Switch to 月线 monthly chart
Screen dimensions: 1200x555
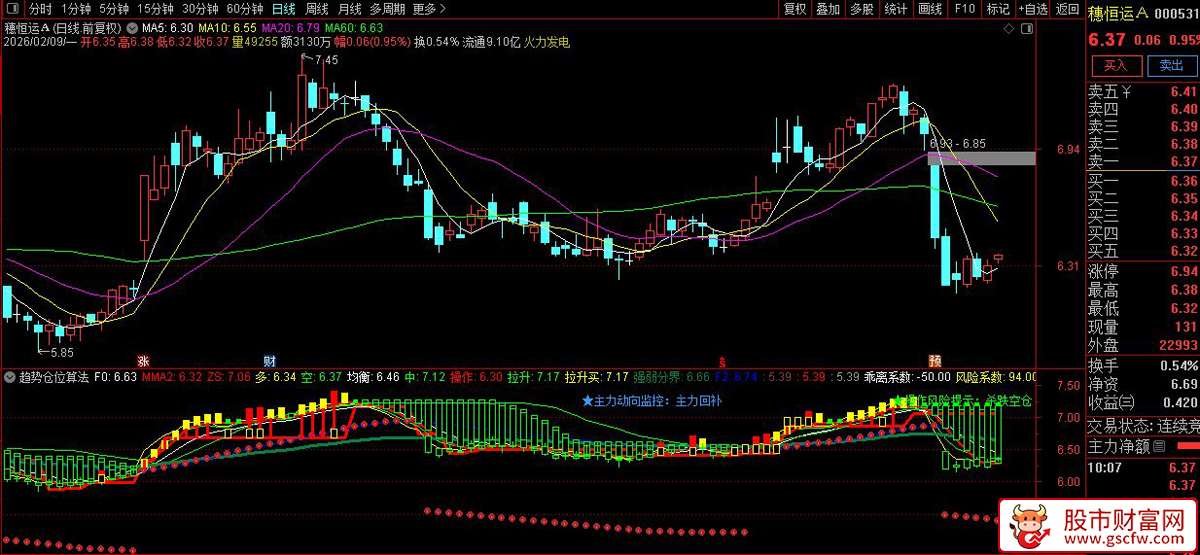349,9
